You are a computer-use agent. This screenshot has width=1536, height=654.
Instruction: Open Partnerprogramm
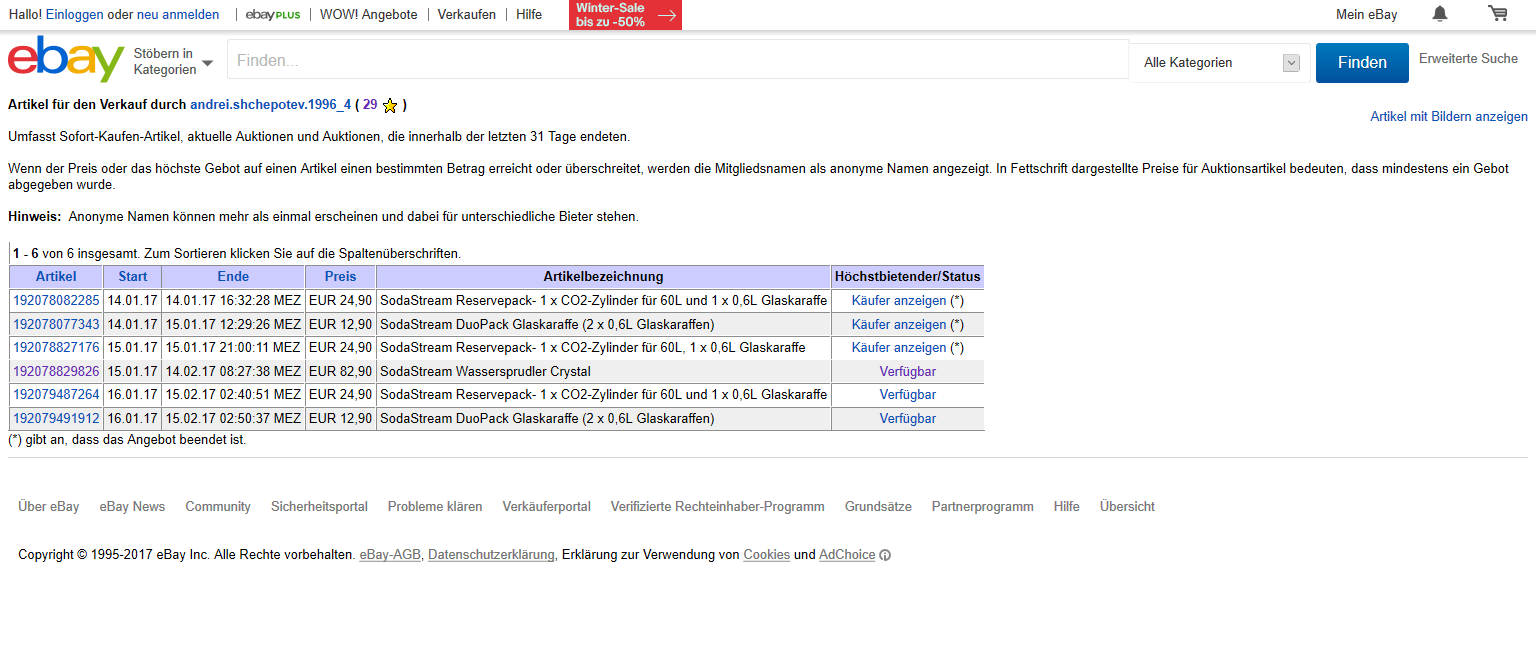tap(983, 507)
